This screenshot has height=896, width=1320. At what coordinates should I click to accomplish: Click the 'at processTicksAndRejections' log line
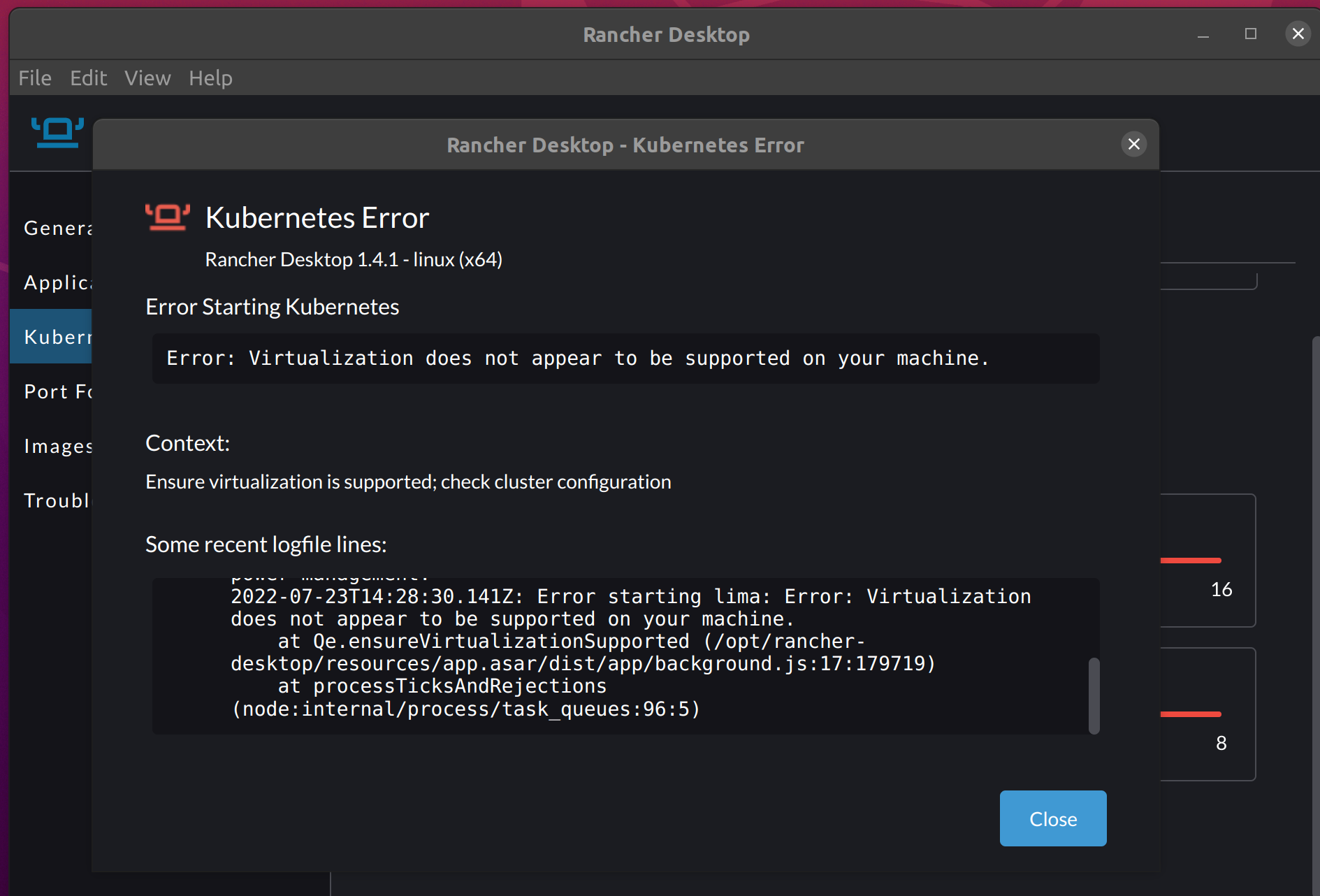[465, 698]
